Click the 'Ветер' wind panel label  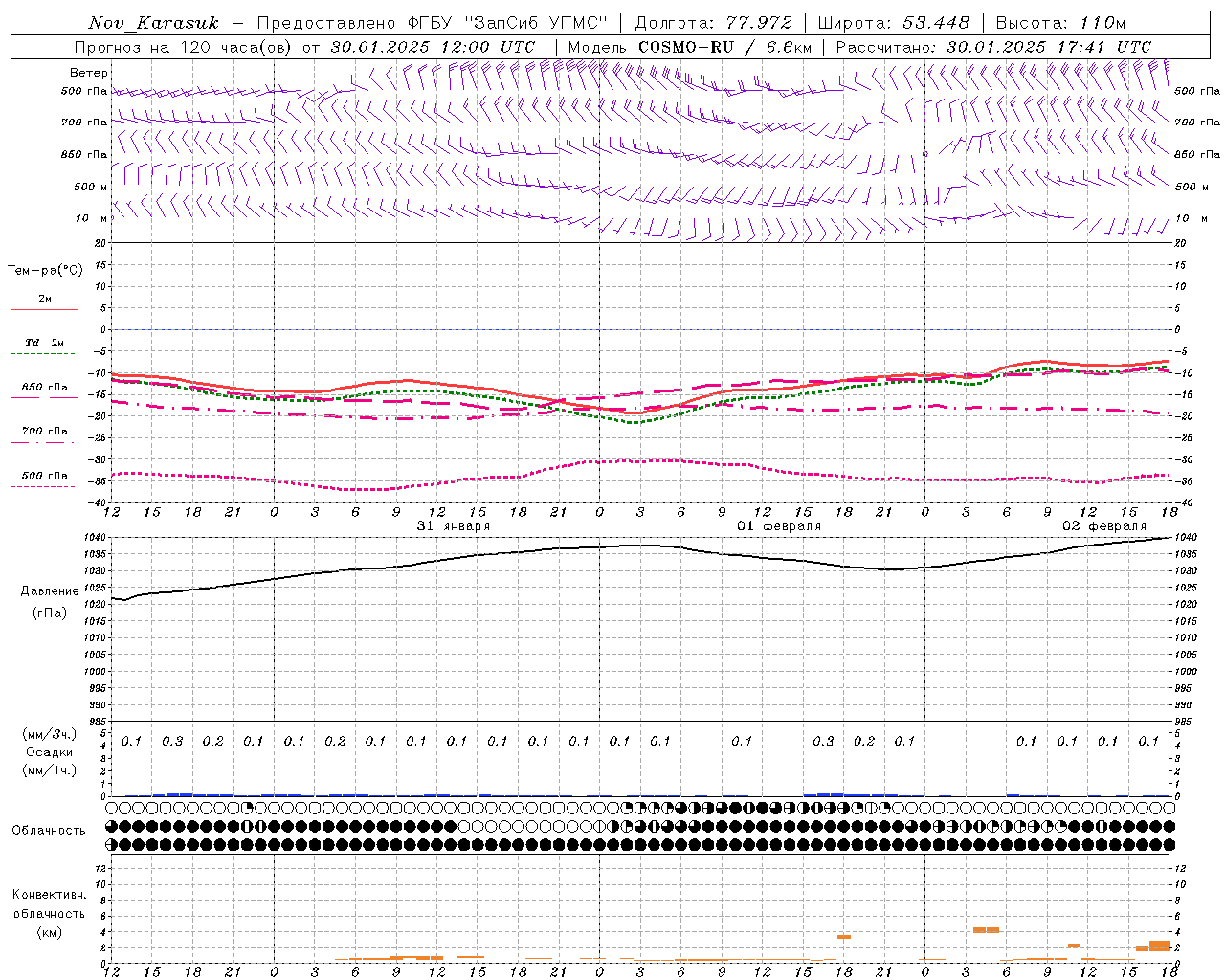(89, 73)
